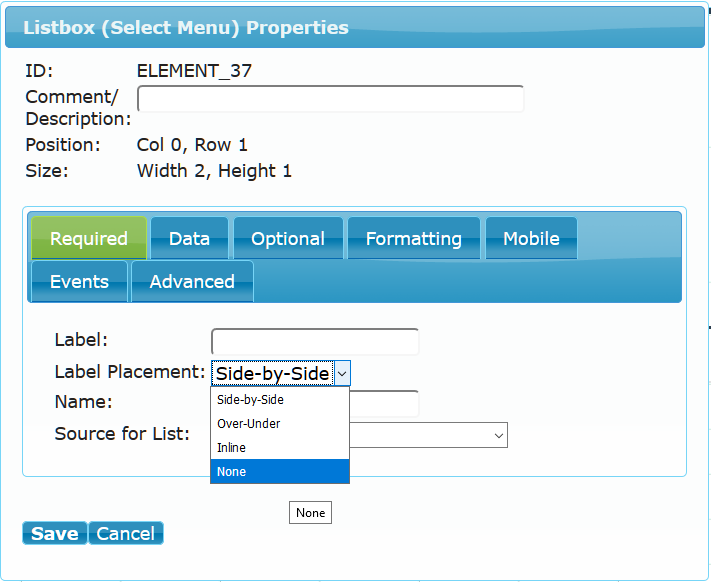Click the Cancel button
This screenshot has height=582, width=711.
click(126, 533)
